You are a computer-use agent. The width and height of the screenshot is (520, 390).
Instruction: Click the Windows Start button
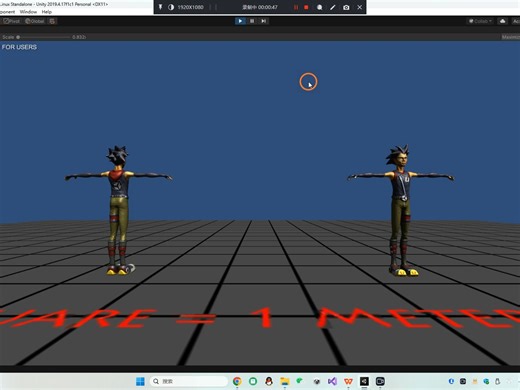[x=140, y=381]
